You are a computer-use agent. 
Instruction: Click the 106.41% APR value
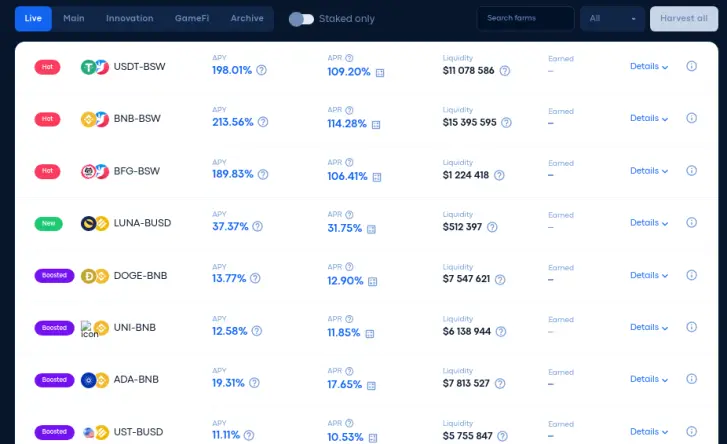click(347, 176)
